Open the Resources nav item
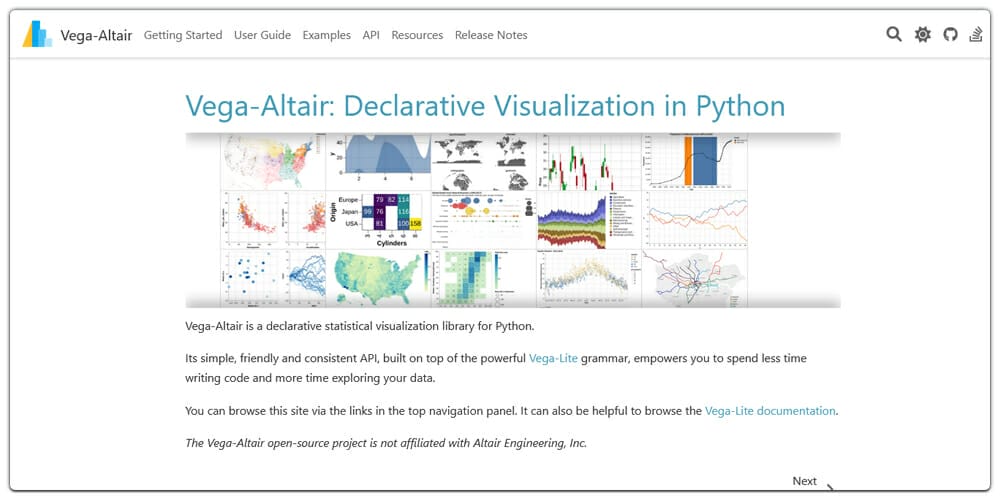1000x500 pixels. [x=417, y=35]
